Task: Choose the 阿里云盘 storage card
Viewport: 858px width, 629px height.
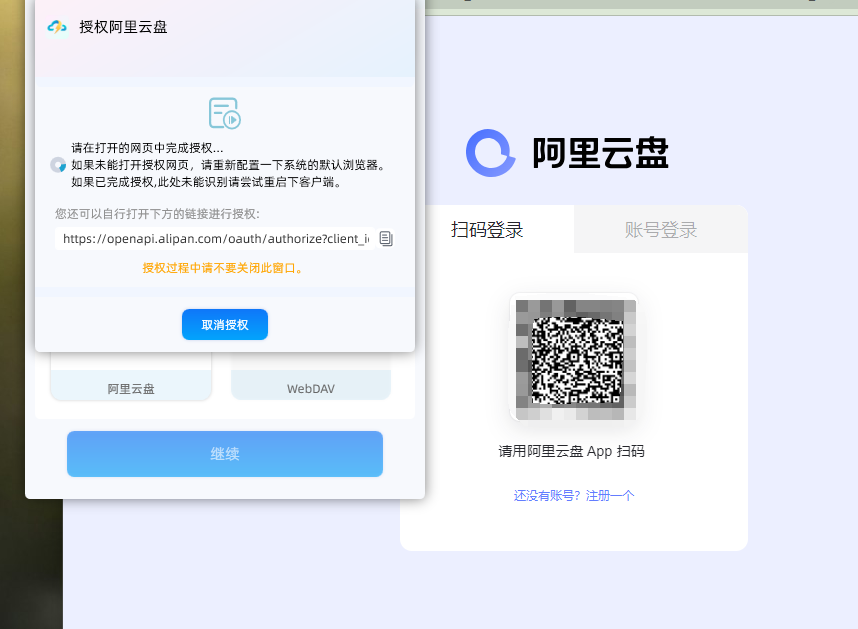Action: tap(131, 377)
